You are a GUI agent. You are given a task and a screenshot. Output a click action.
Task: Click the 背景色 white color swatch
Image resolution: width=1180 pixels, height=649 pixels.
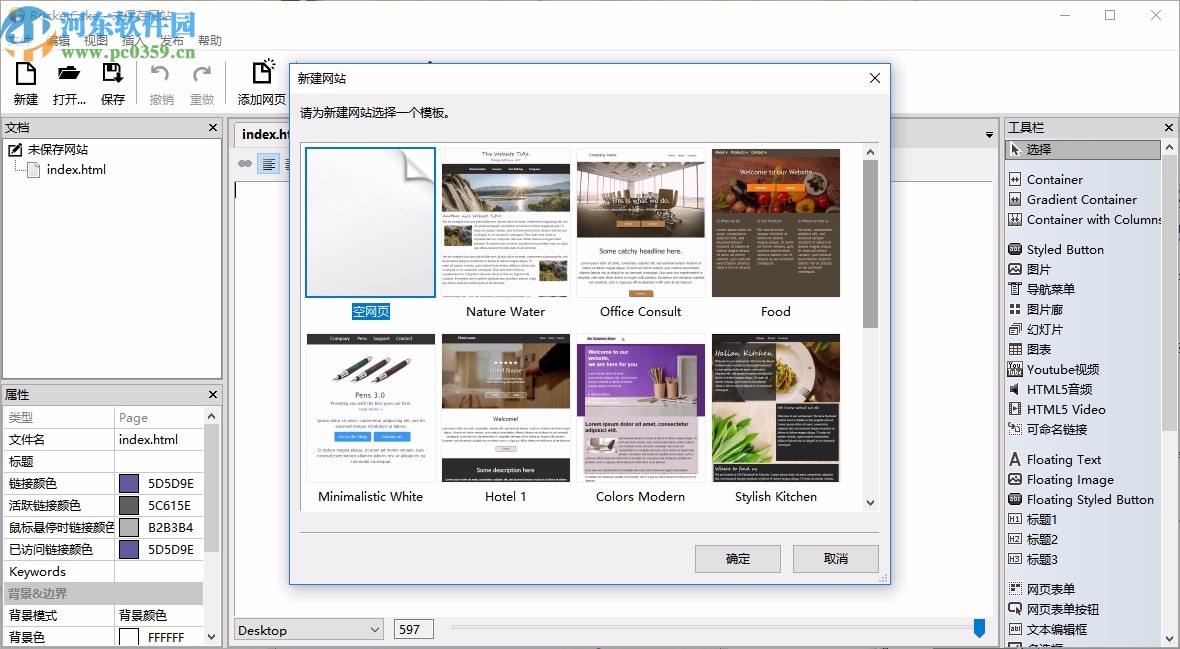click(129, 637)
